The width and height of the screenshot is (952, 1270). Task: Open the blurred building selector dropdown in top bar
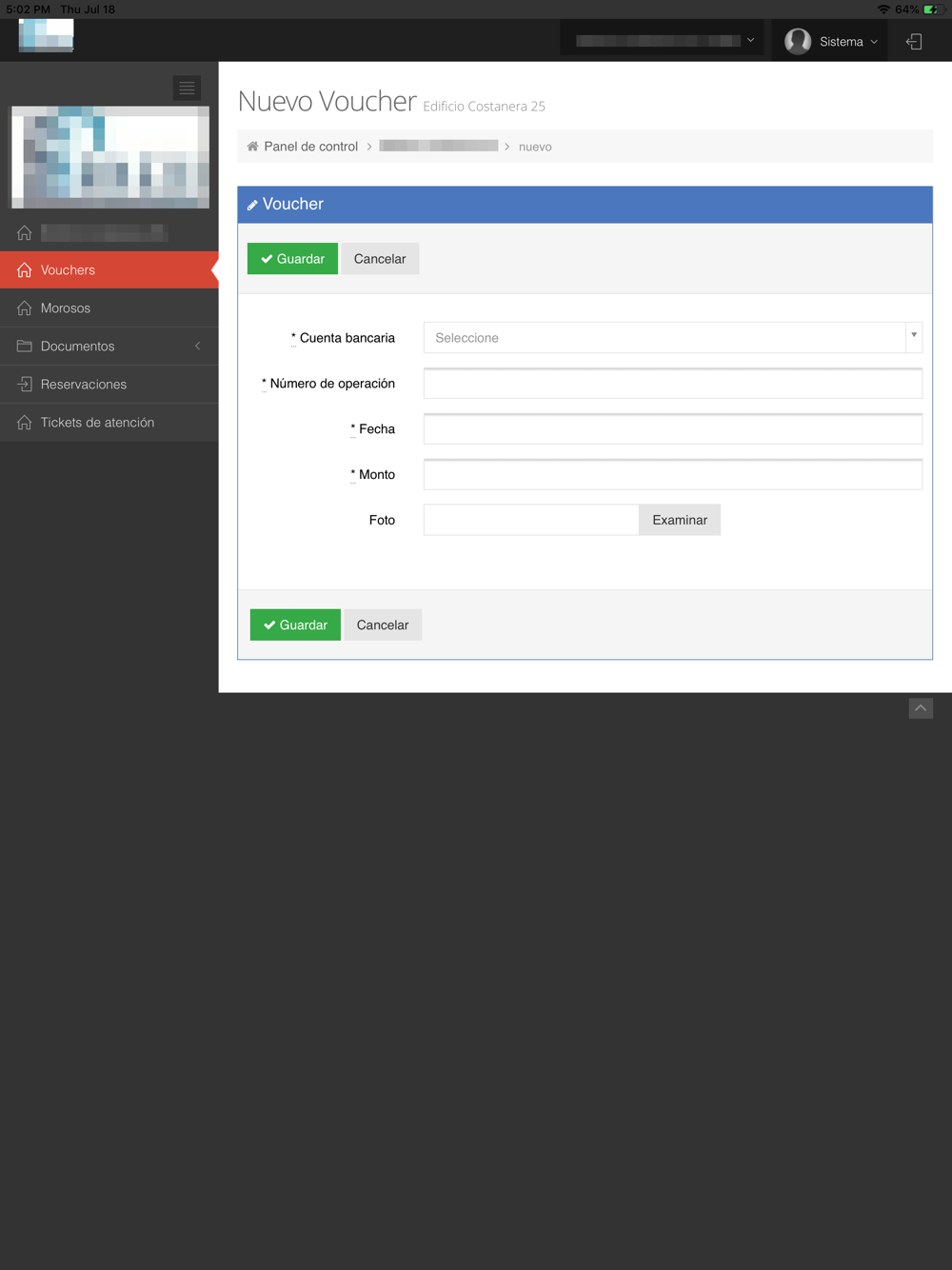point(663,41)
